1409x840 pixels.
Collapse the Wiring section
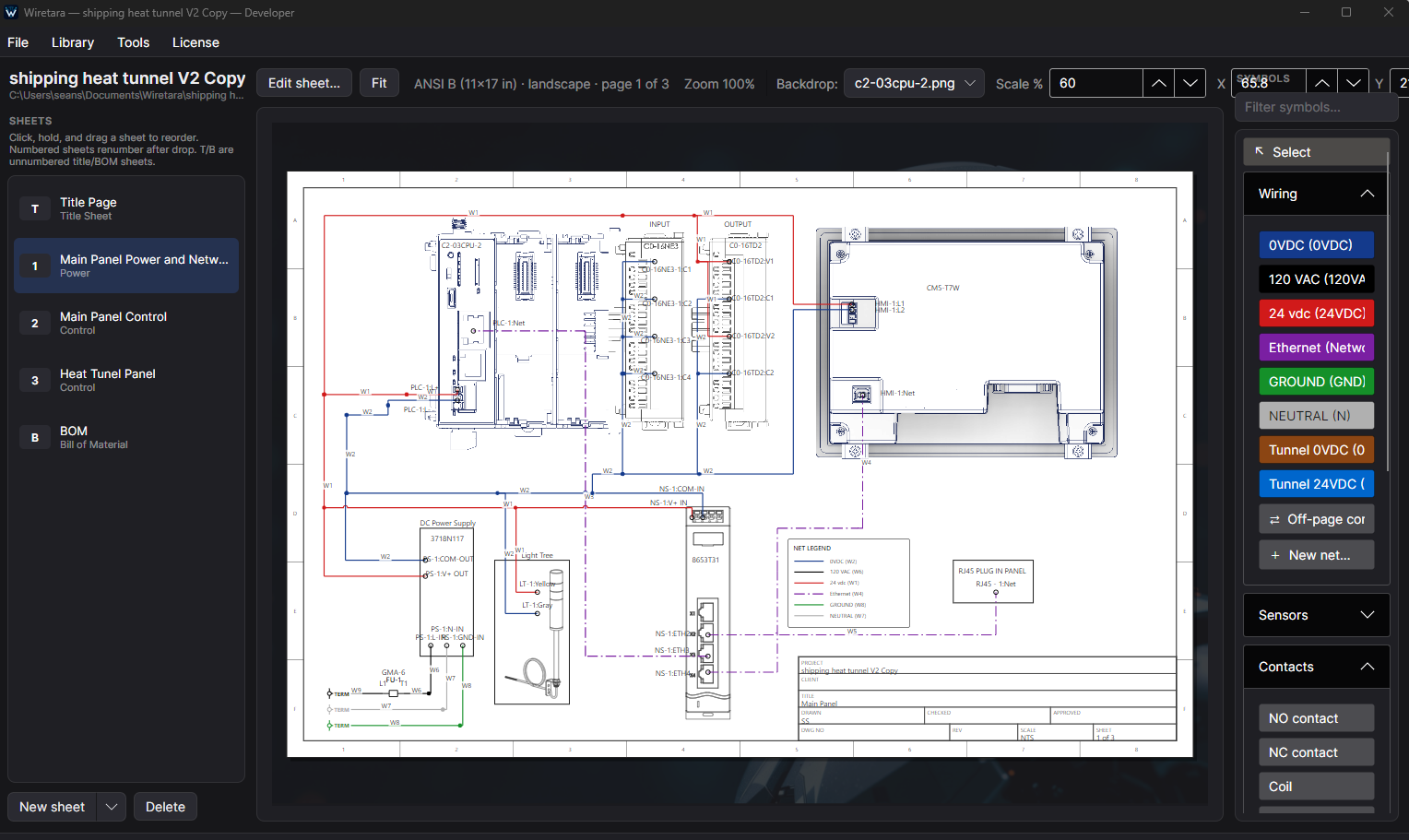[x=1316, y=194]
